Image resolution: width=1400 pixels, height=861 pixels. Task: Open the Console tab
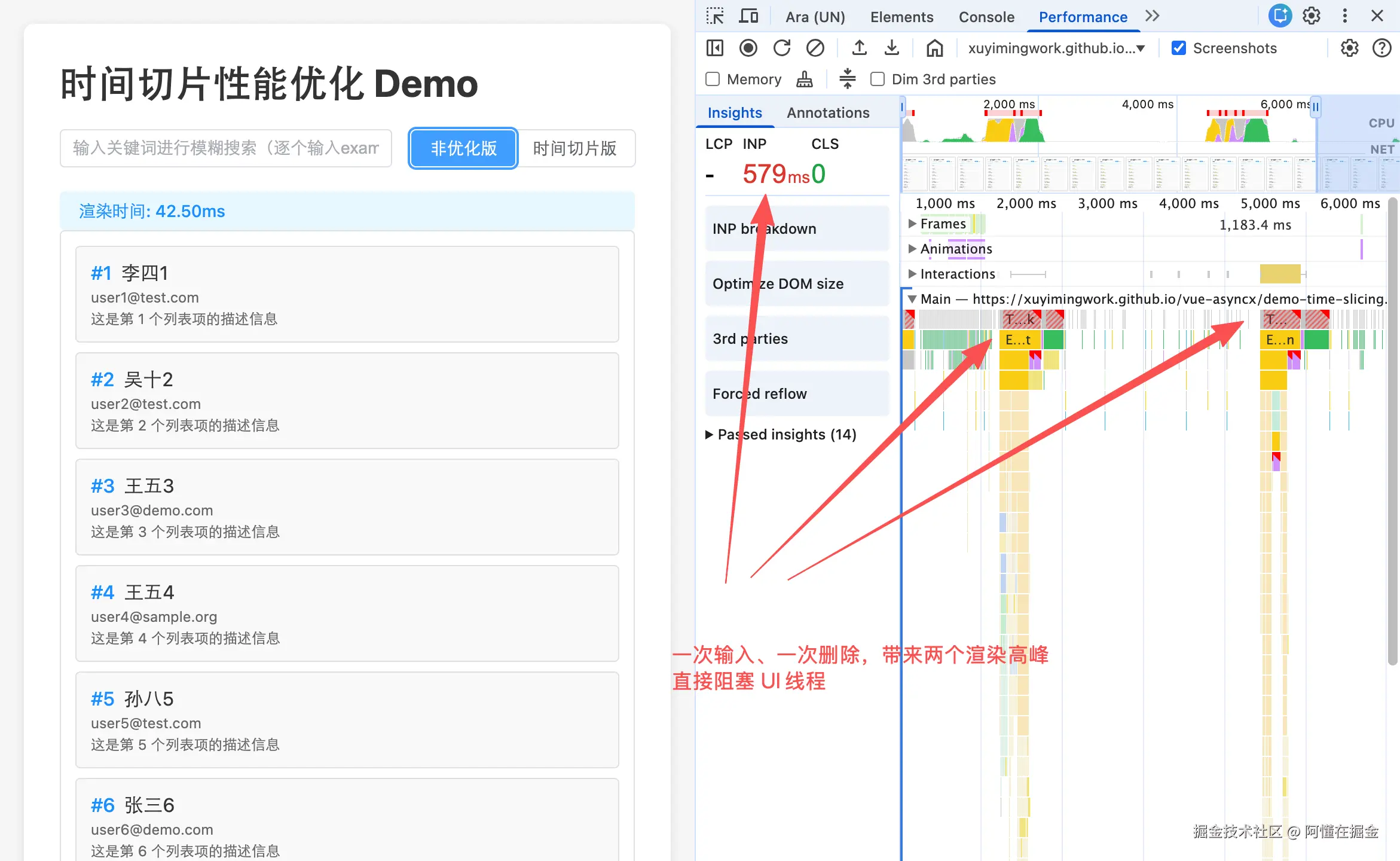[986, 17]
